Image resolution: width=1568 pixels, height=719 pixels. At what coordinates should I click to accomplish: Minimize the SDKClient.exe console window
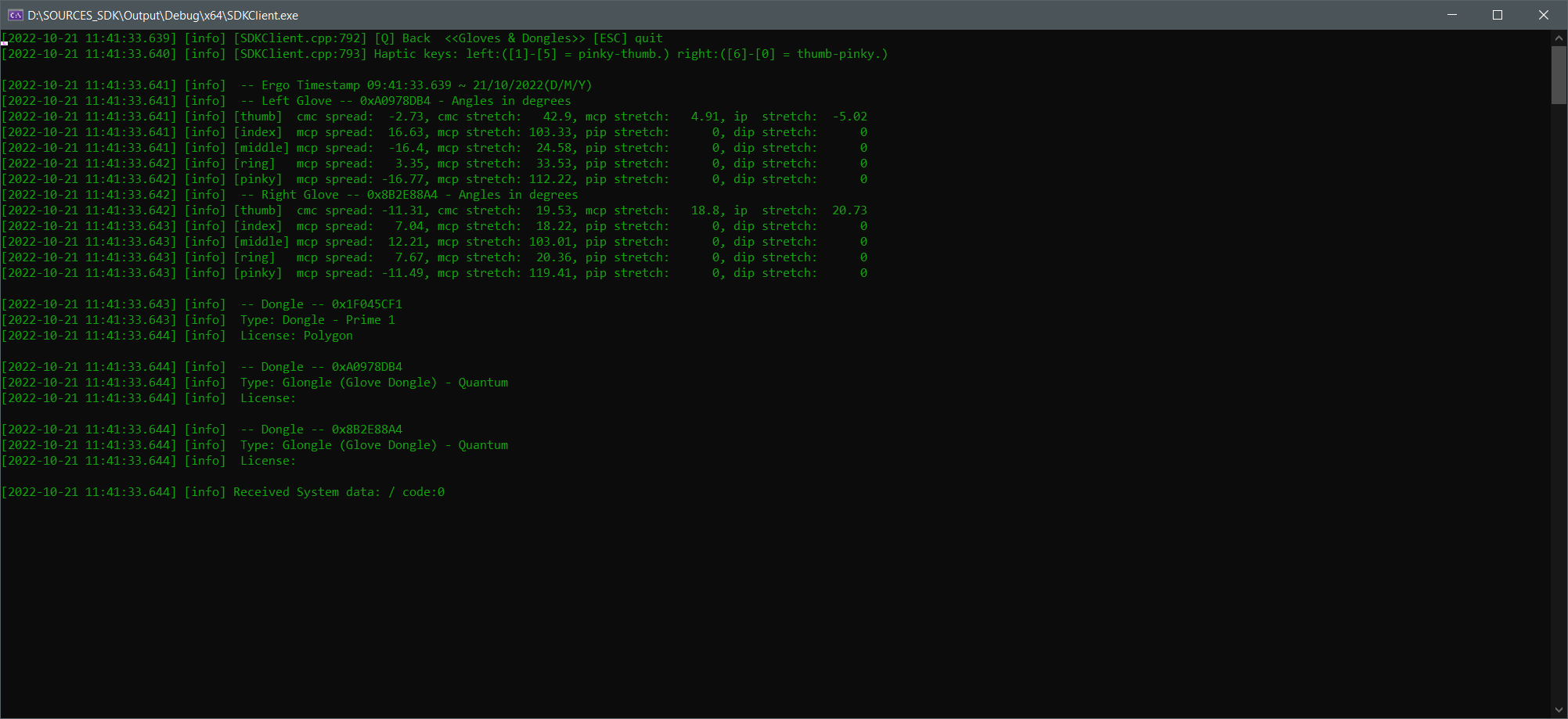(x=1452, y=15)
